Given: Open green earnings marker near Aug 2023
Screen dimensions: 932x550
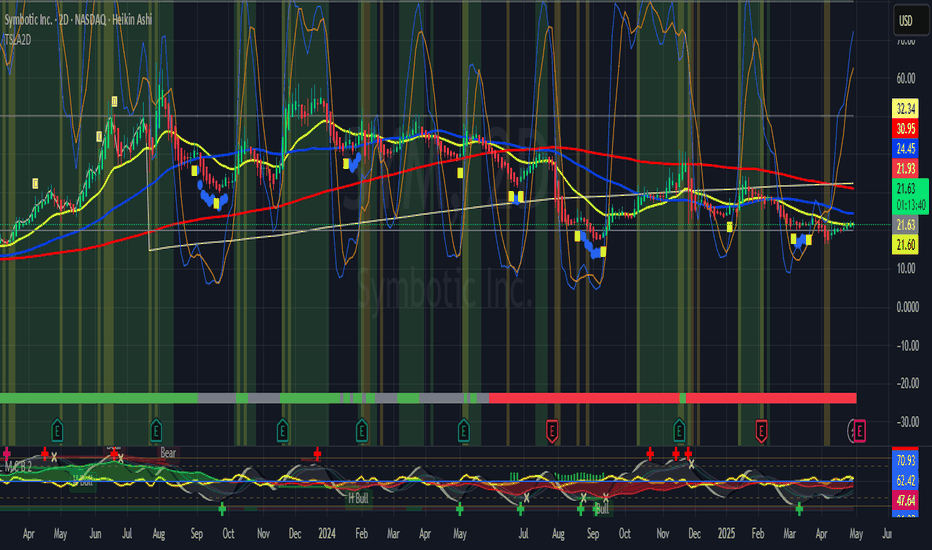Looking at the screenshot, I should (156, 429).
